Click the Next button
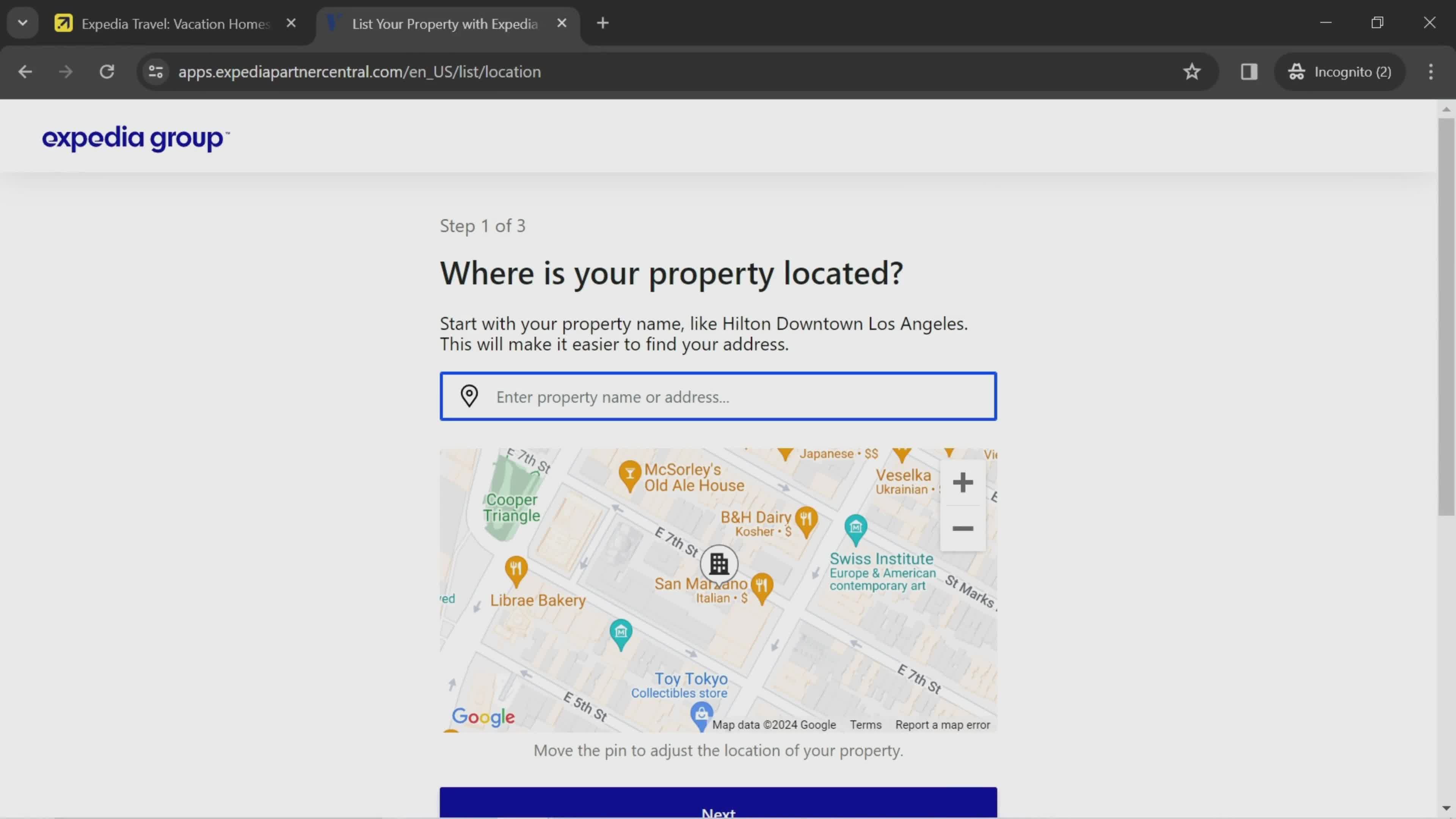Viewport: 1456px width, 819px height. click(x=718, y=803)
